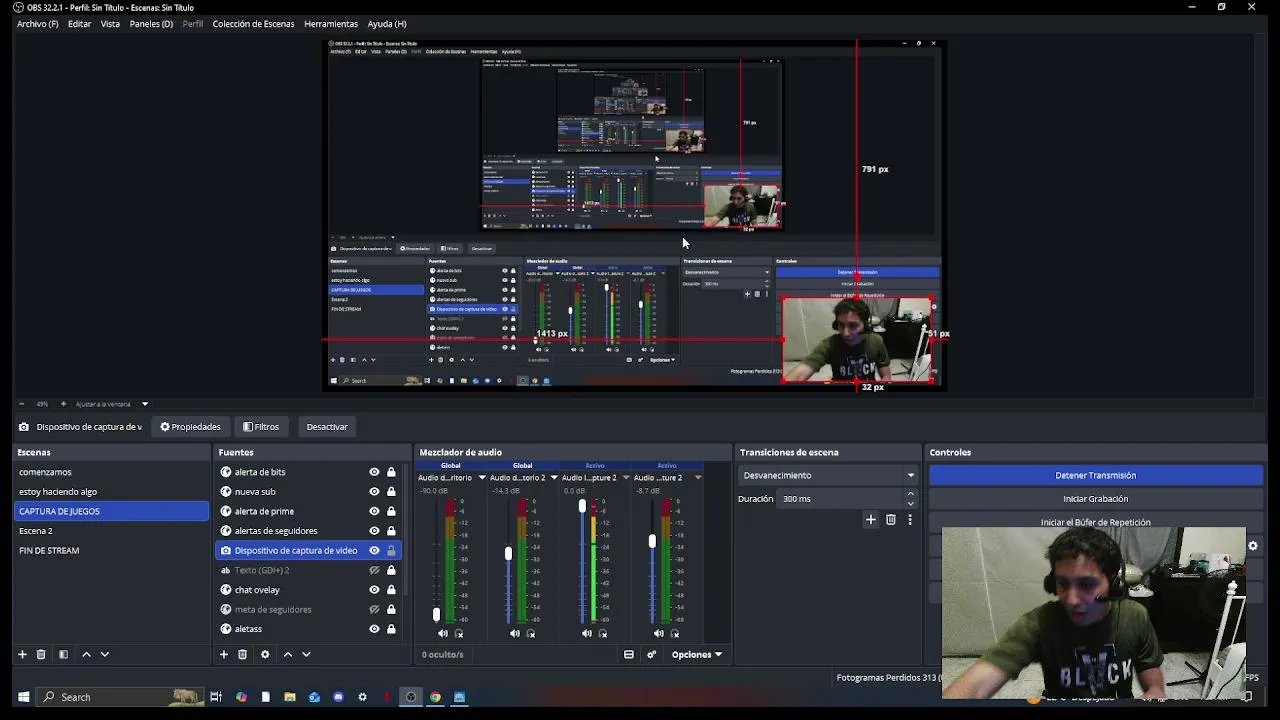1280x720 pixels.
Task: Open Audio d...ritorio channel dropdown arrow
Action: click(482, 478)
